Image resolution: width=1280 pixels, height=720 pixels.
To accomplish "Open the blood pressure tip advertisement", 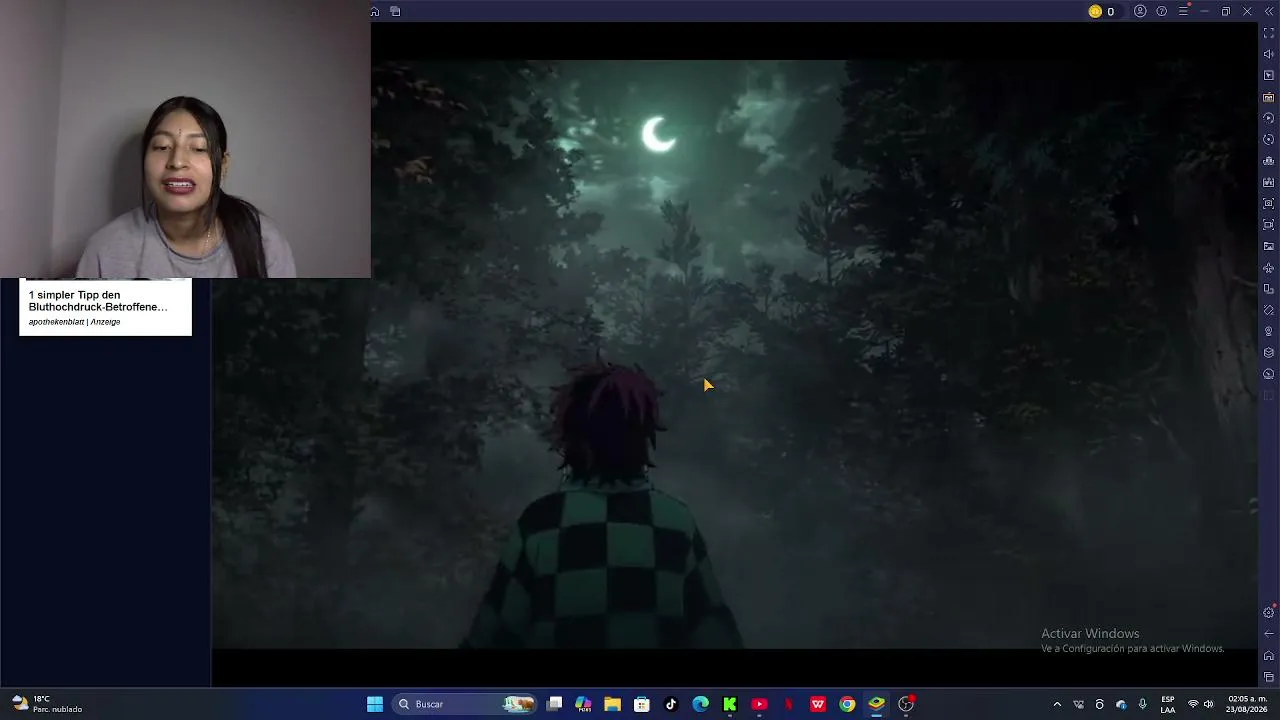I will click(x=105, y=307).
